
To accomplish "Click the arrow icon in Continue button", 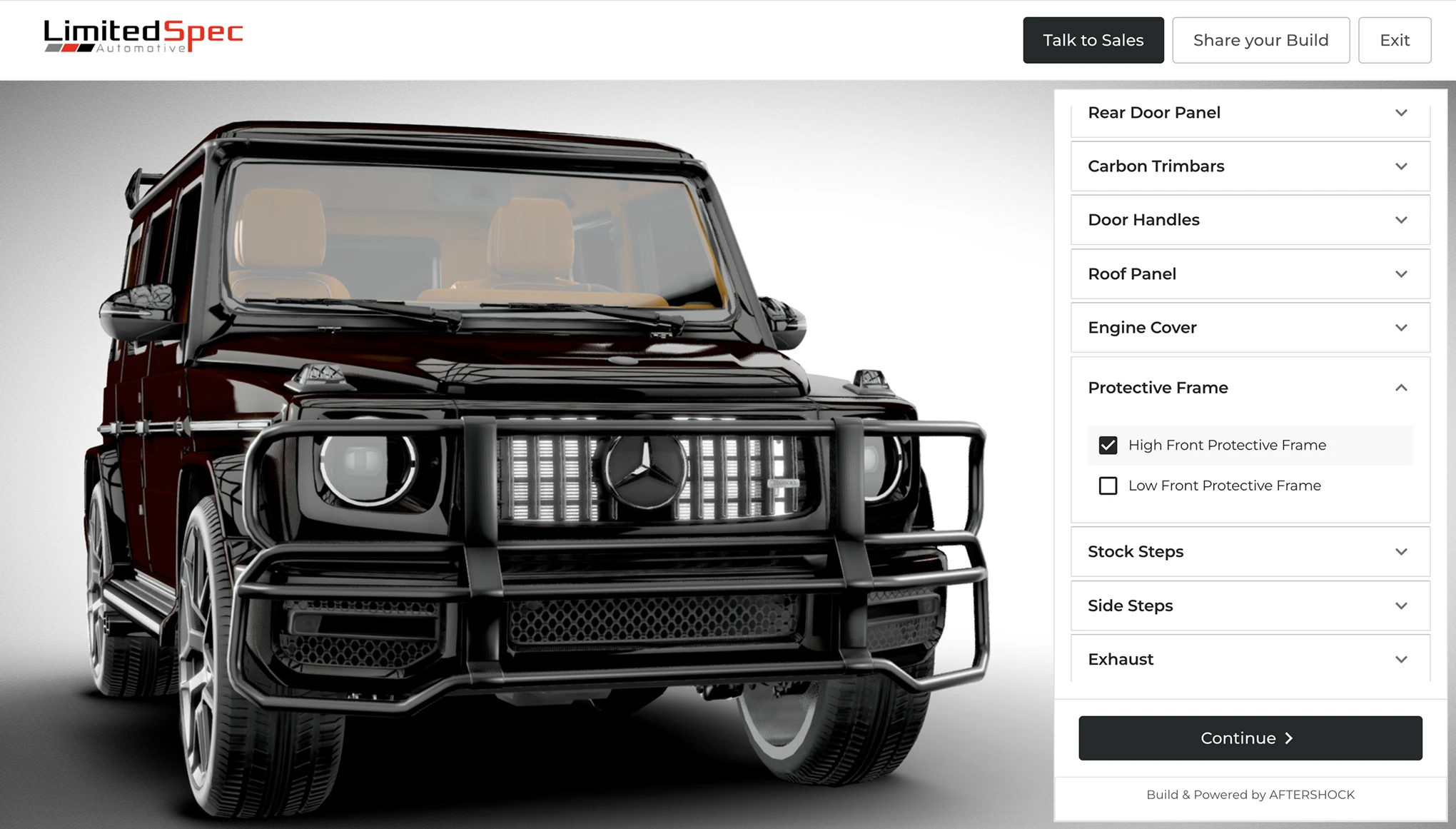I will pos(1289,738).
